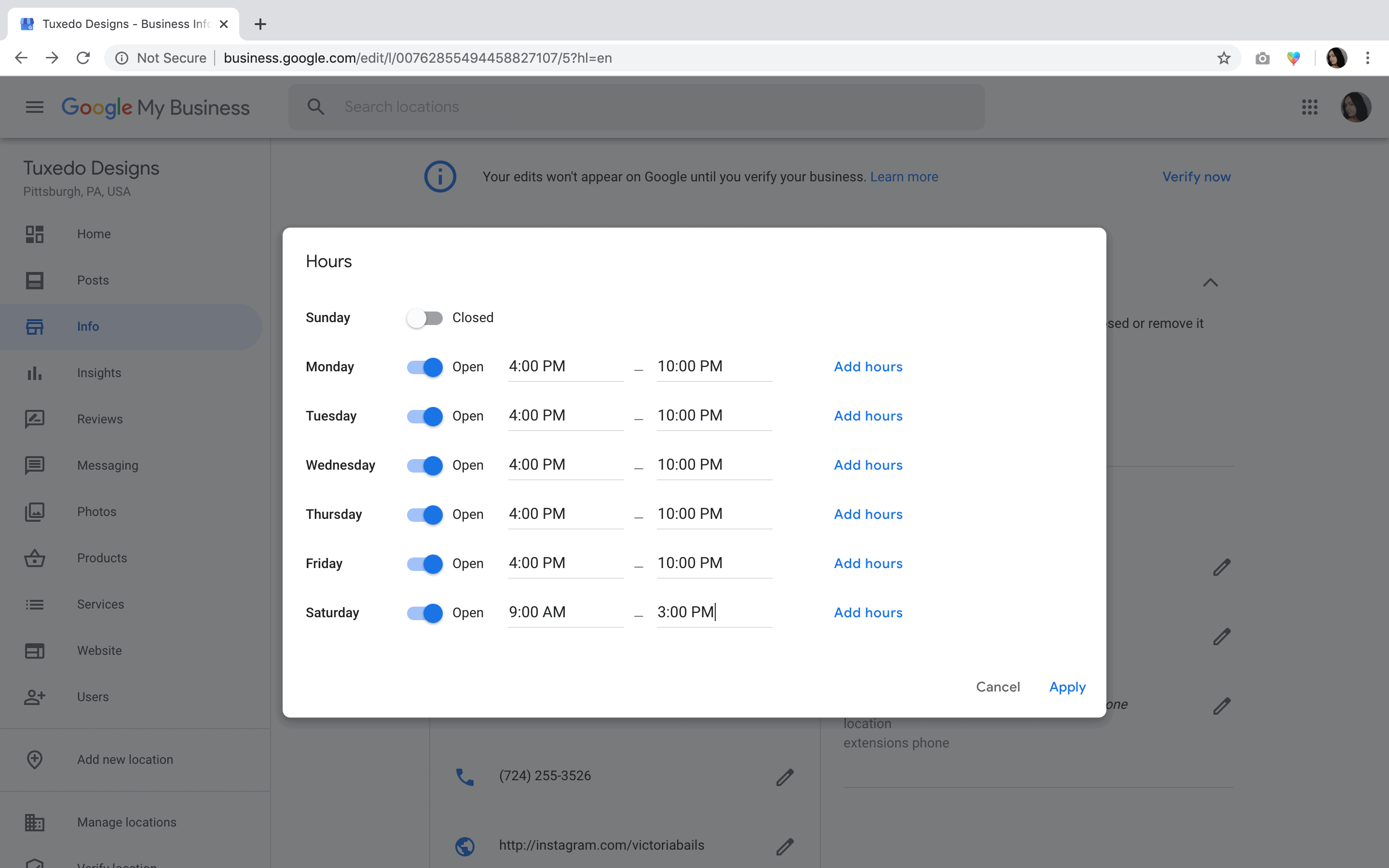This screenshot has width=1389, height=868.
Task: Disable the Saturday open switch
Action: tap(425, 613)
